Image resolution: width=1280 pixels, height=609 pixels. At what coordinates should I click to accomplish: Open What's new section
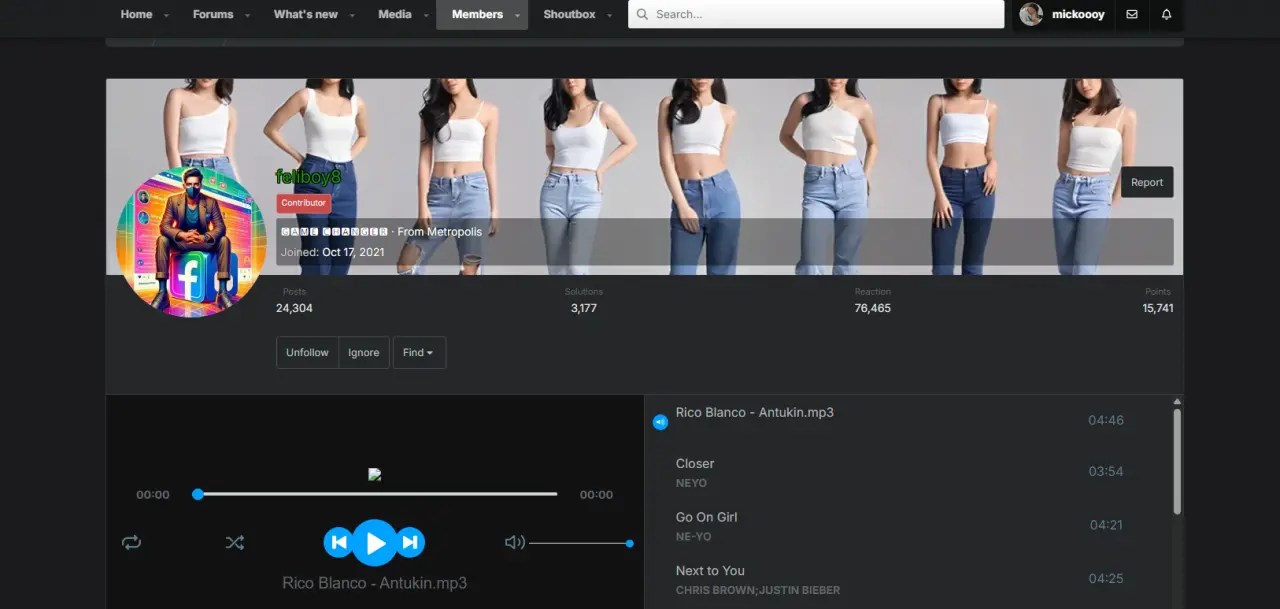pyautogui.click(x=306, y=14)
